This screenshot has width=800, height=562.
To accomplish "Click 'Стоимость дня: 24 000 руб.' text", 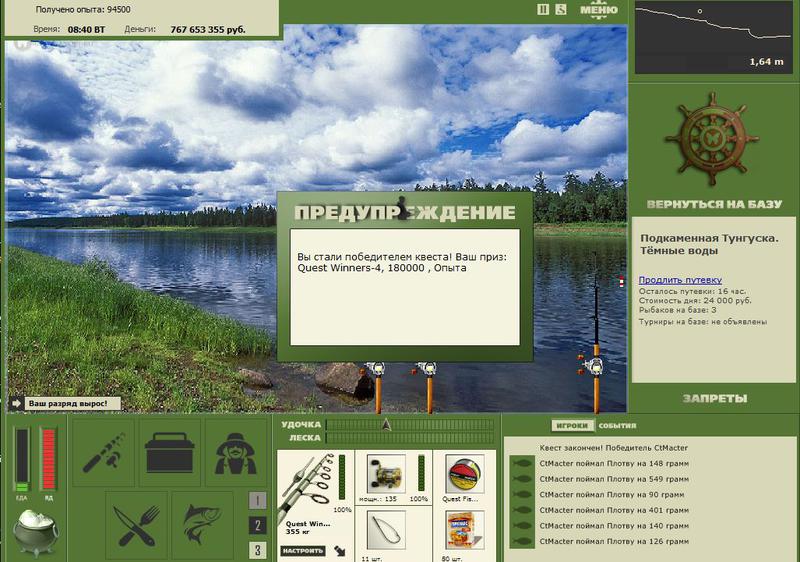I will [x=695, y=300].
